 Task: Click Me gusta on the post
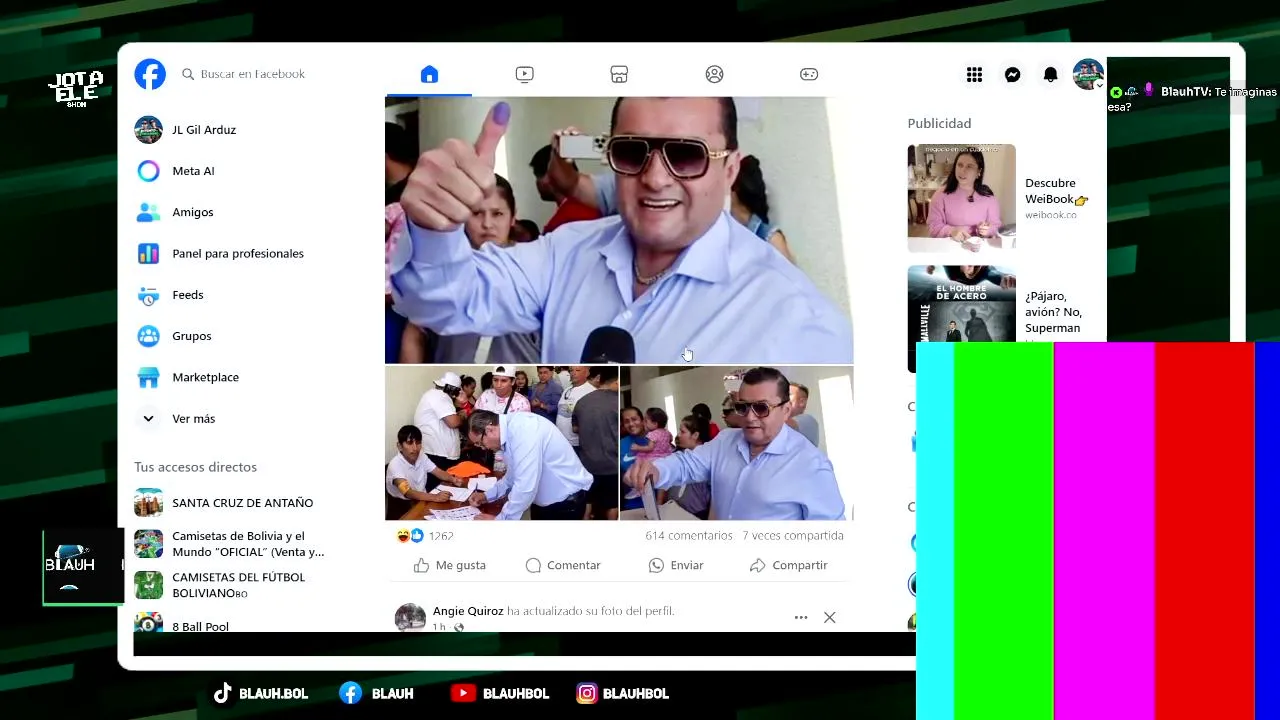(x=450, y=565)
